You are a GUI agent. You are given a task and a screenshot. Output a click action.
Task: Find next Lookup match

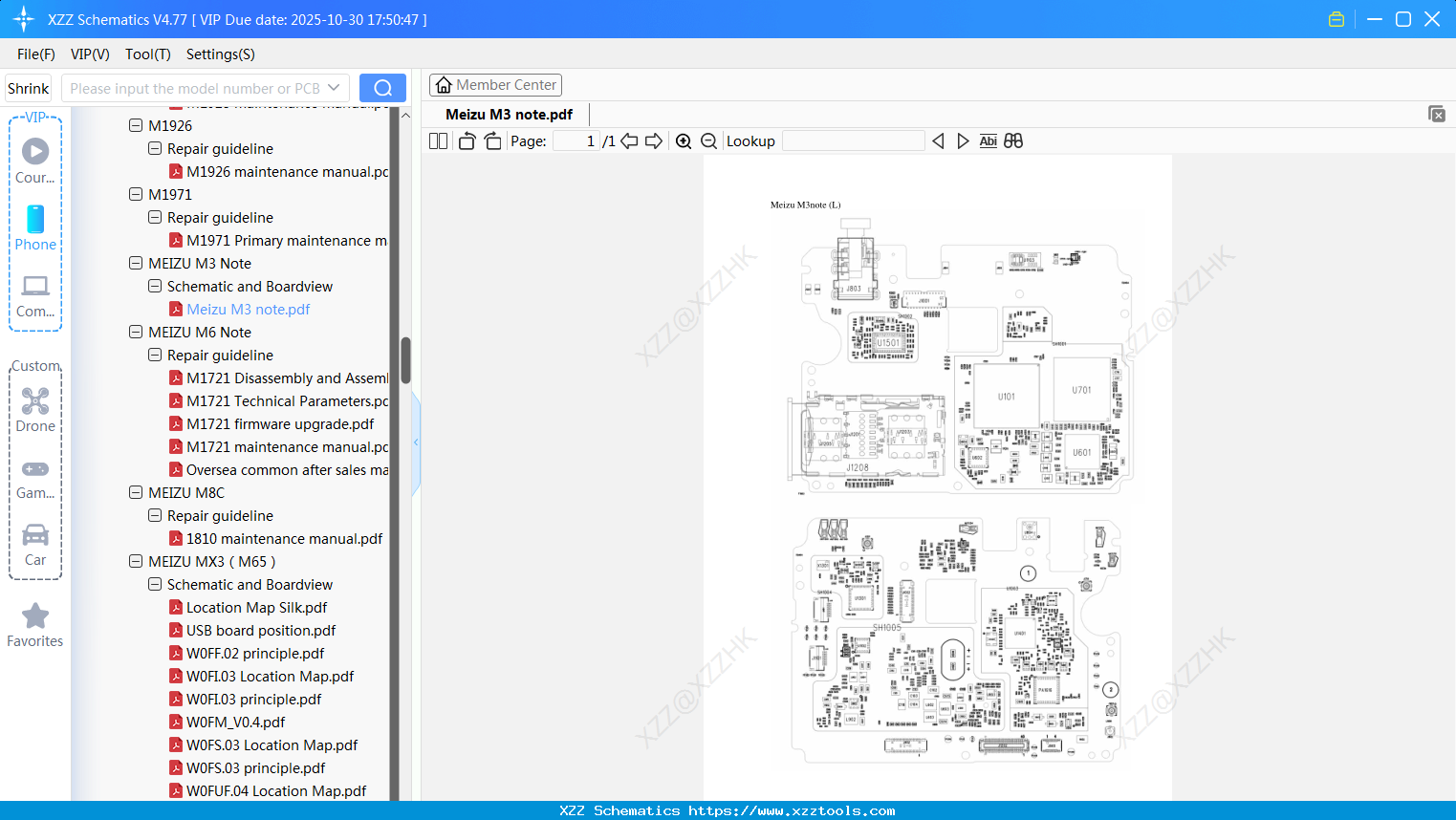[963, 141]
